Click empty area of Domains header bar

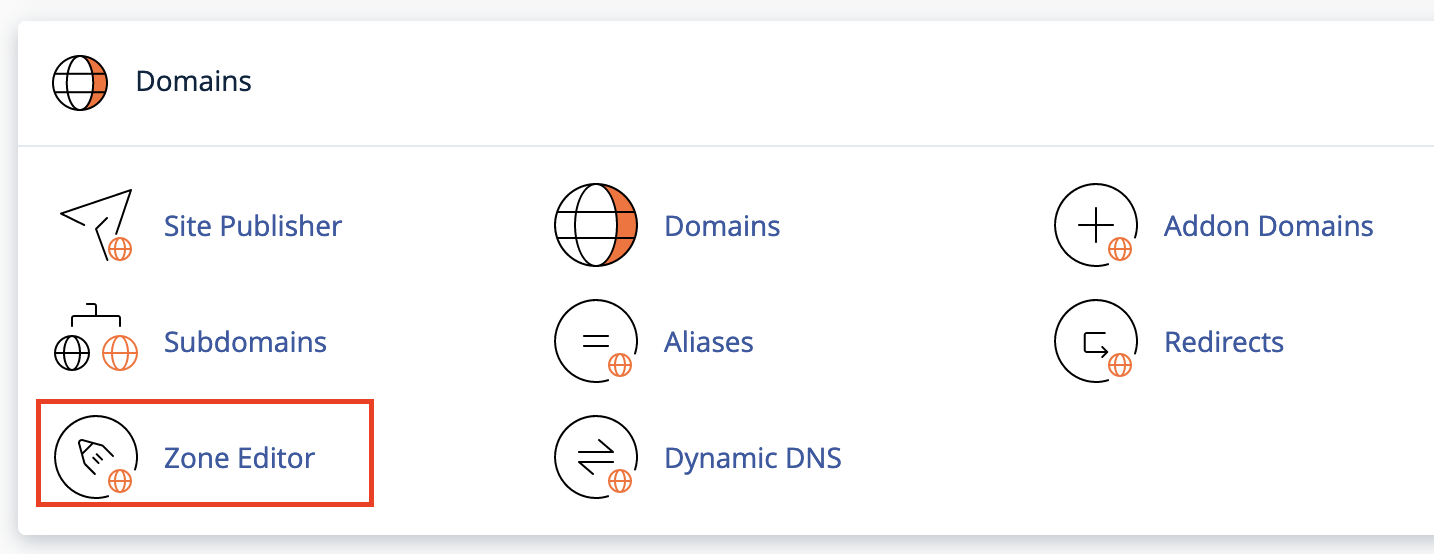pyautogui.click(x=800, y=81)
